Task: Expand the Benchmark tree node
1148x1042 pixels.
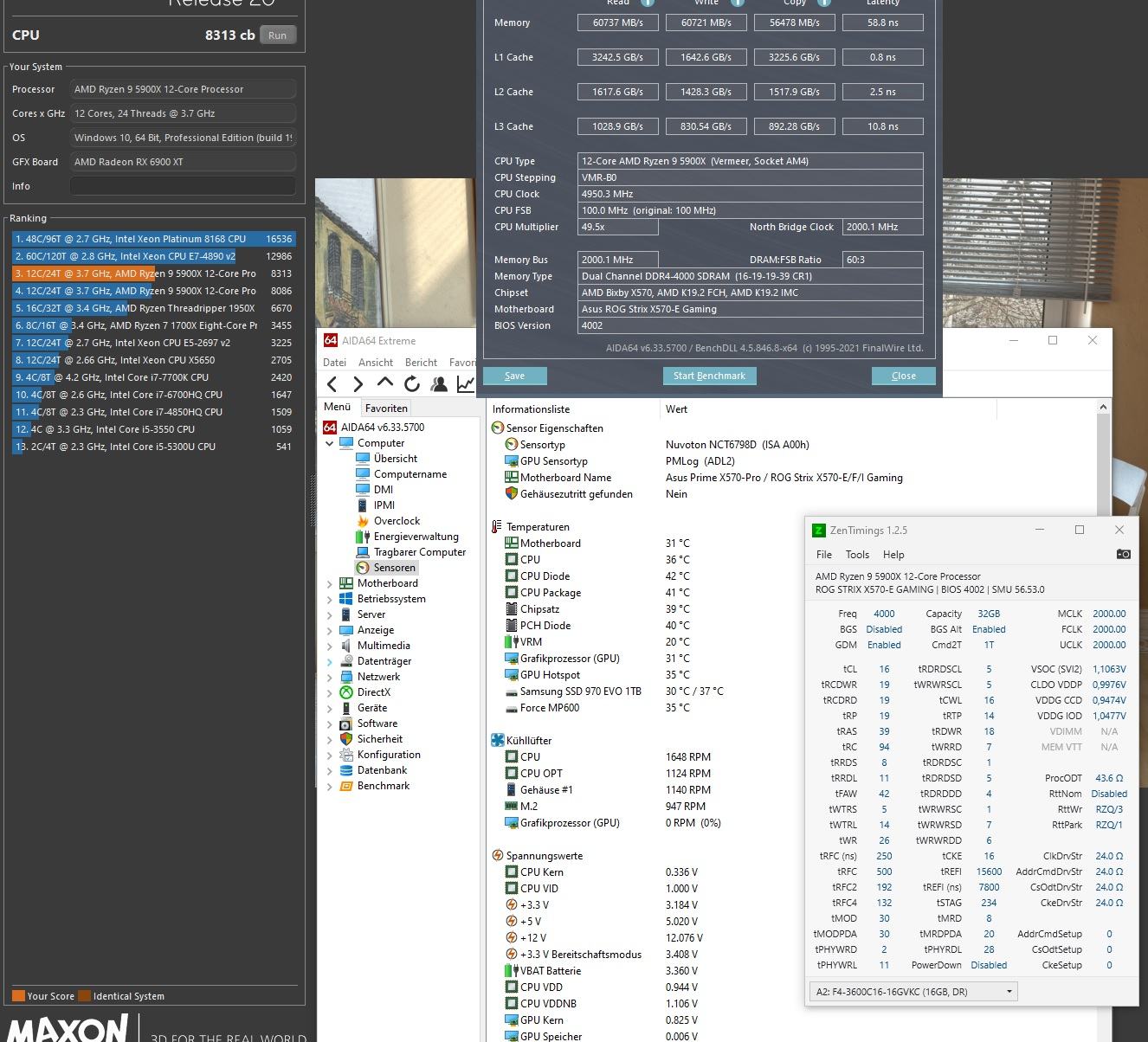Action: 329,787
